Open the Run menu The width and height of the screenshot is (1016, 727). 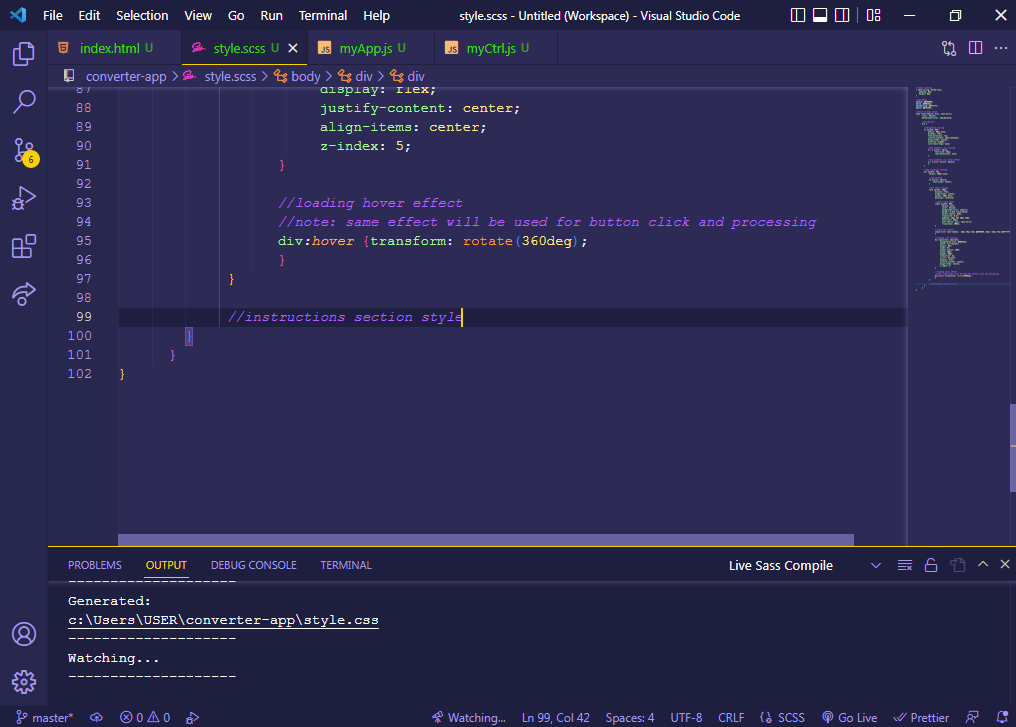[x=271, y=15]
